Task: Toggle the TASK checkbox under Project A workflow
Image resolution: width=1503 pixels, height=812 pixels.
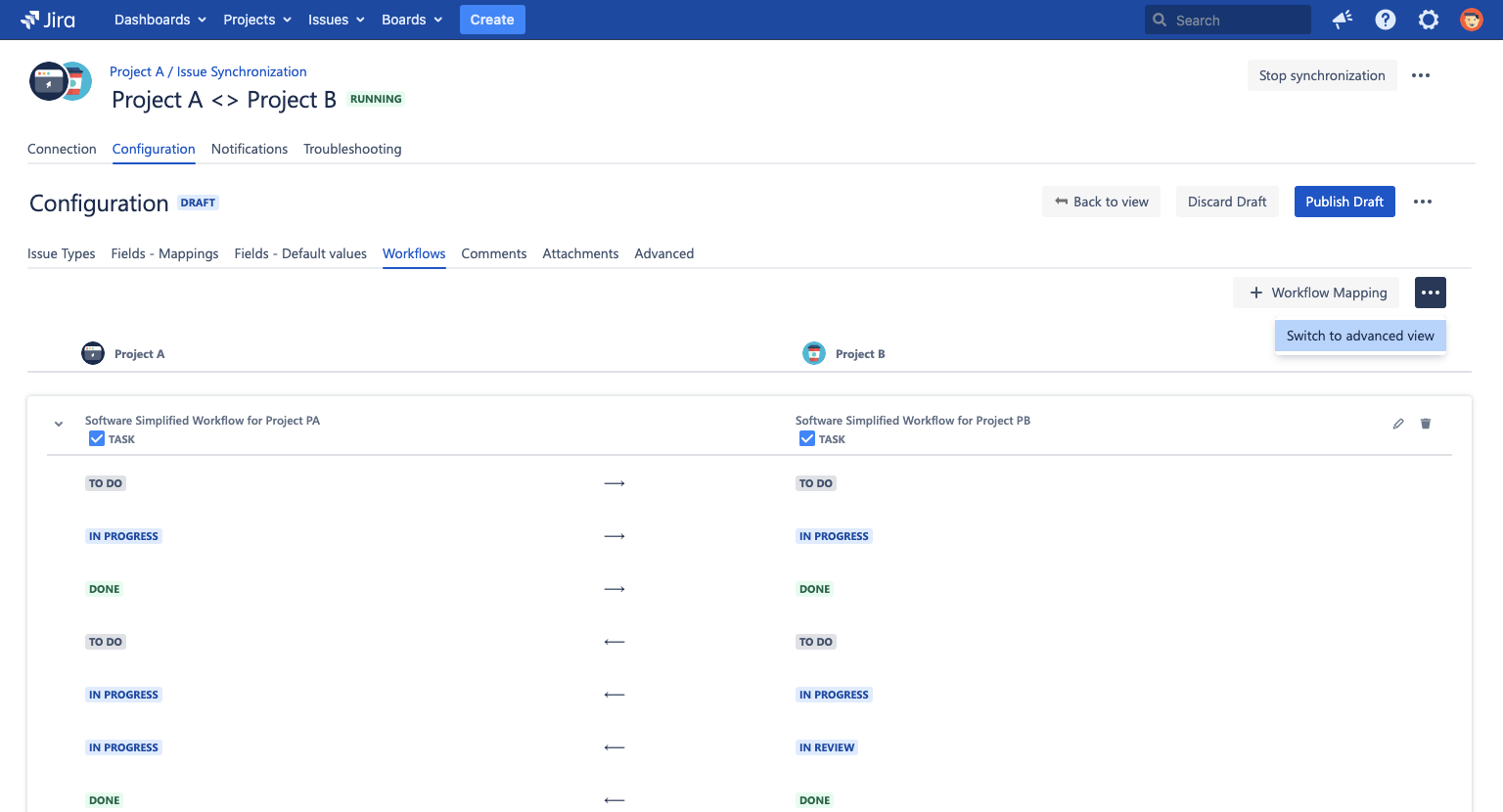Action: pyautogui.click(x=97, y=438)
